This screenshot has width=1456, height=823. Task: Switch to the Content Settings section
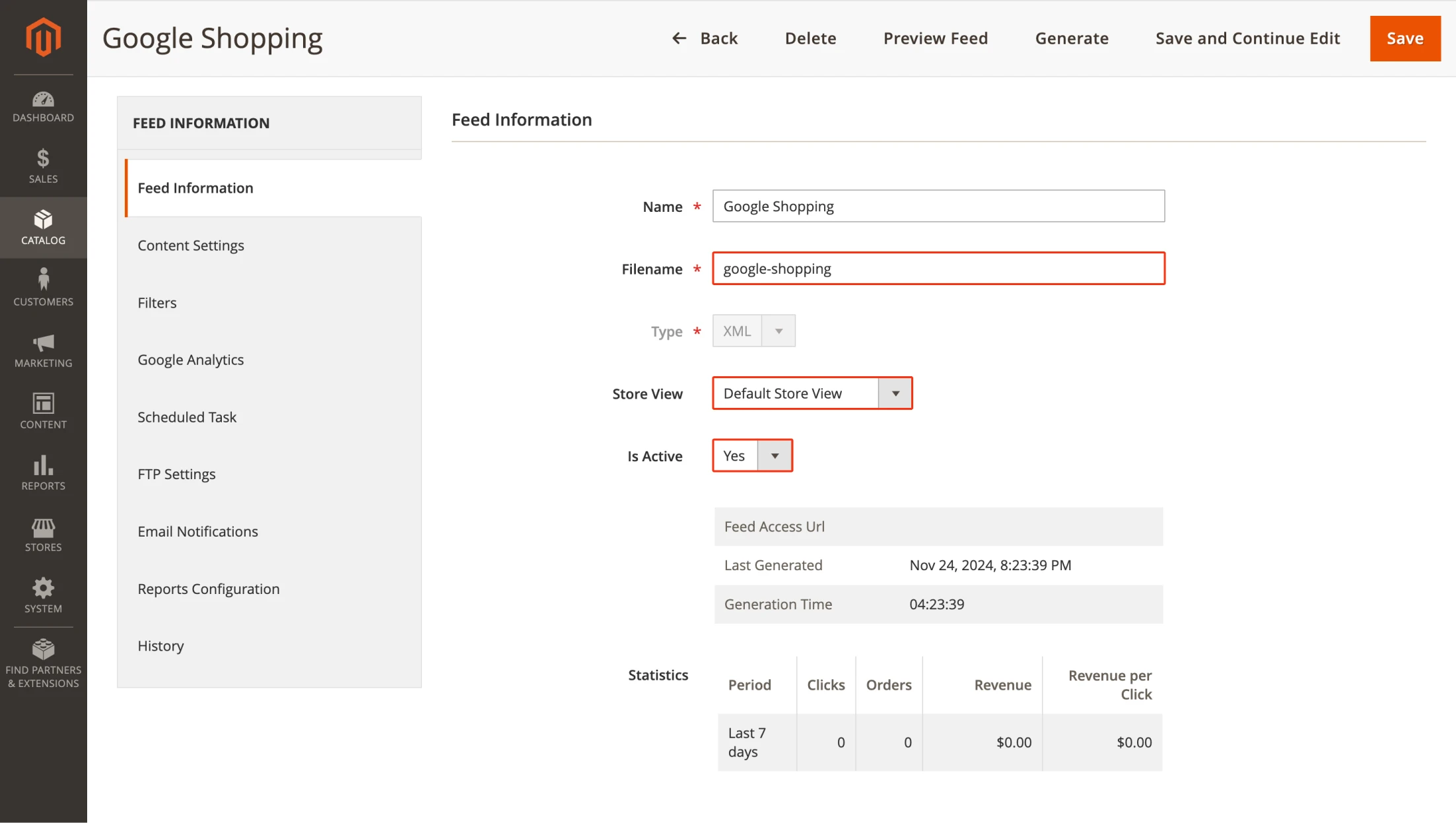point(191,245)
